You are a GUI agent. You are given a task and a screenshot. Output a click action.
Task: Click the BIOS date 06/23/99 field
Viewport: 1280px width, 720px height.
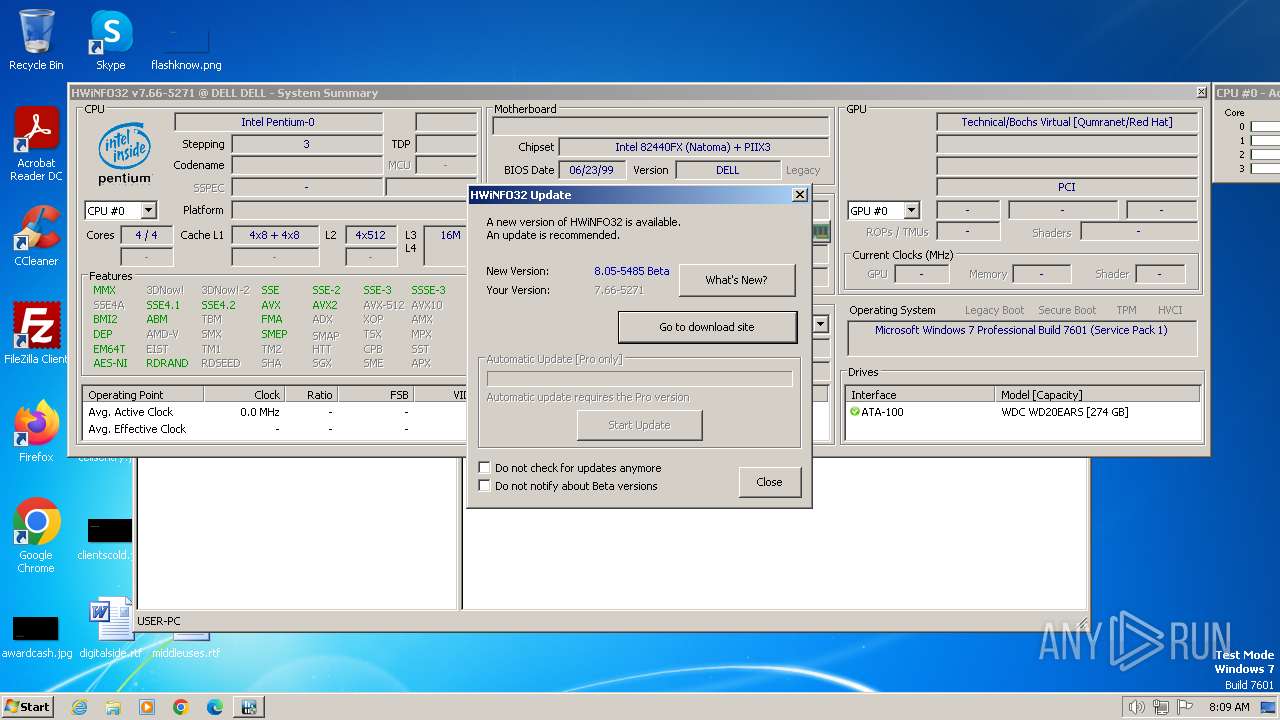[x=591, y=170]
